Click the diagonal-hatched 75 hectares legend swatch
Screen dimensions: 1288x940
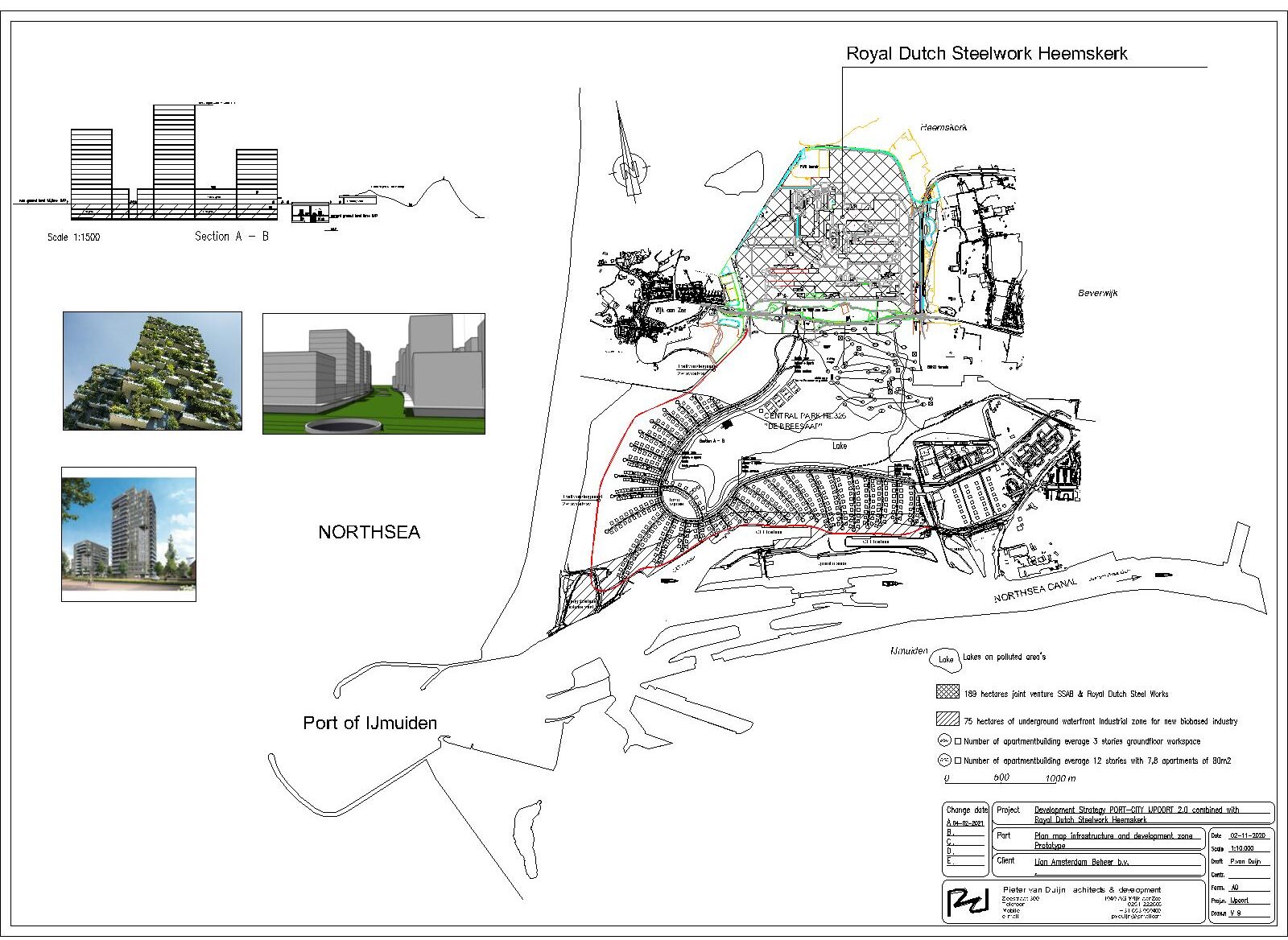pos(947,719)
